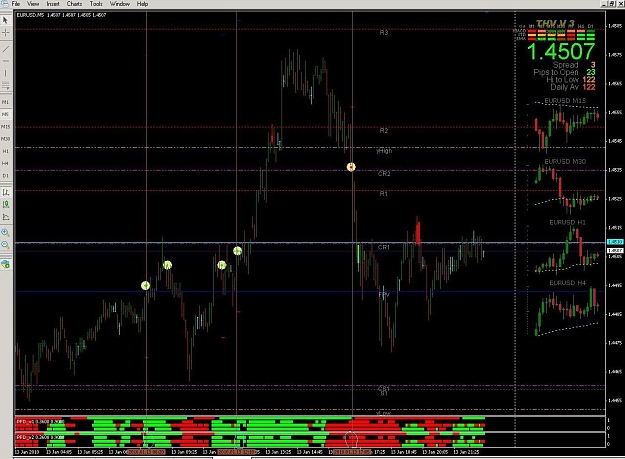Click the 13 Jan 20:05 time label
Viewport: 625px width, 459px height.
point(435,452)
